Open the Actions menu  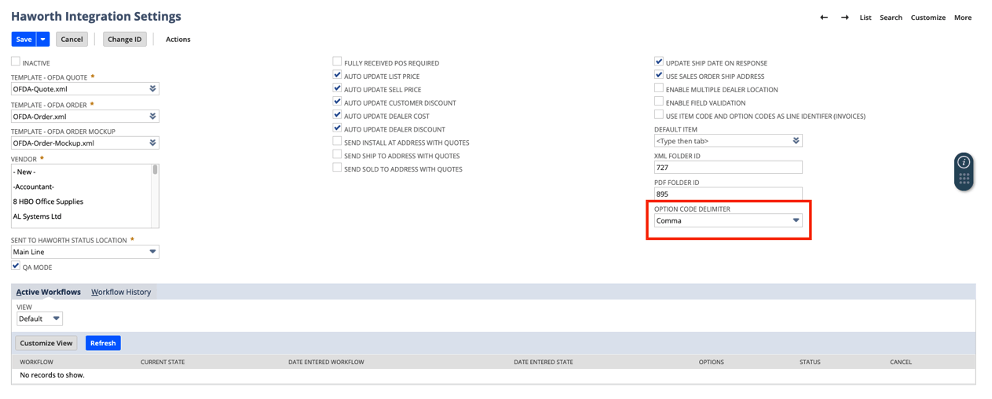click(178, 39)
